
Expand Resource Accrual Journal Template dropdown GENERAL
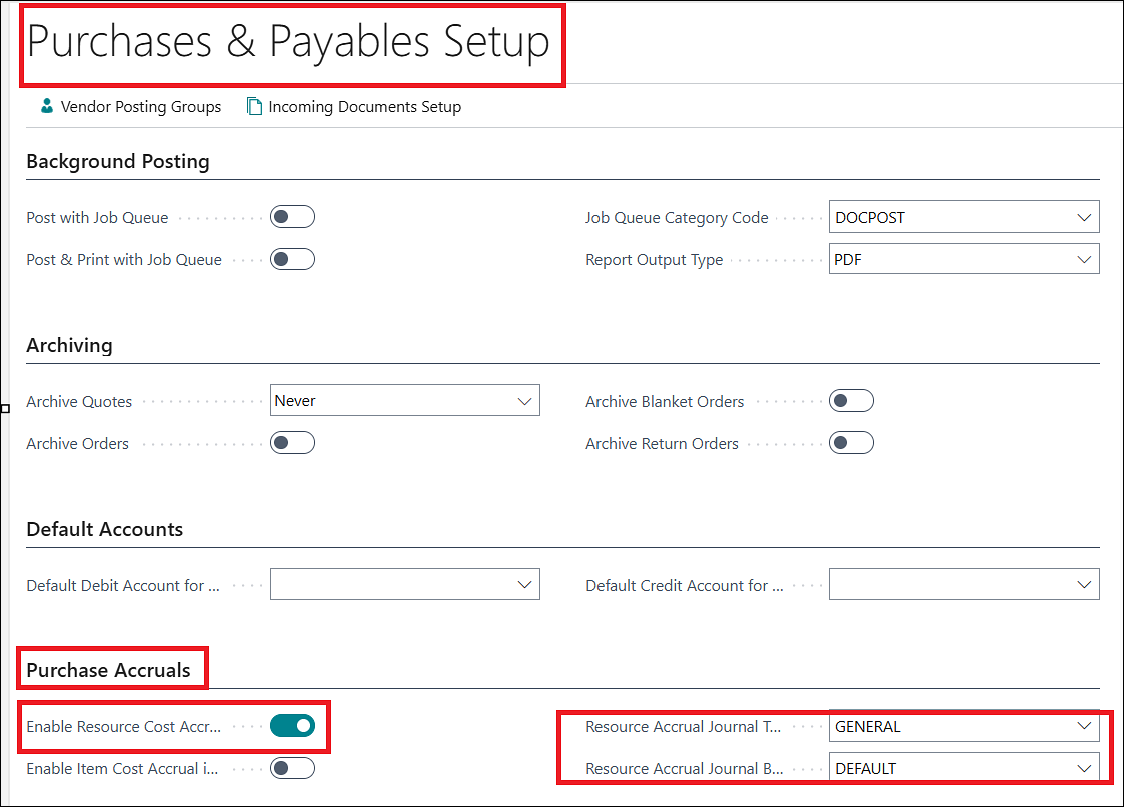click(964, 727)
